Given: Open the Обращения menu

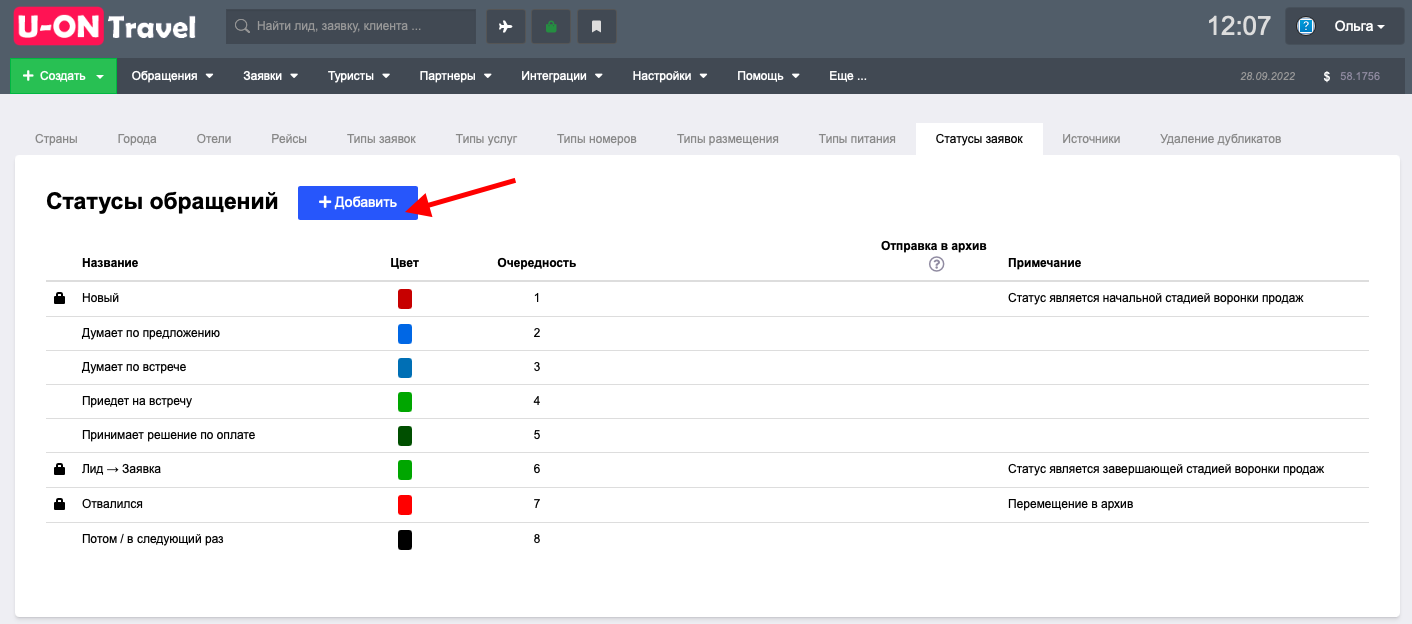Looking at the screenshot, I should [x=173, y=76].
